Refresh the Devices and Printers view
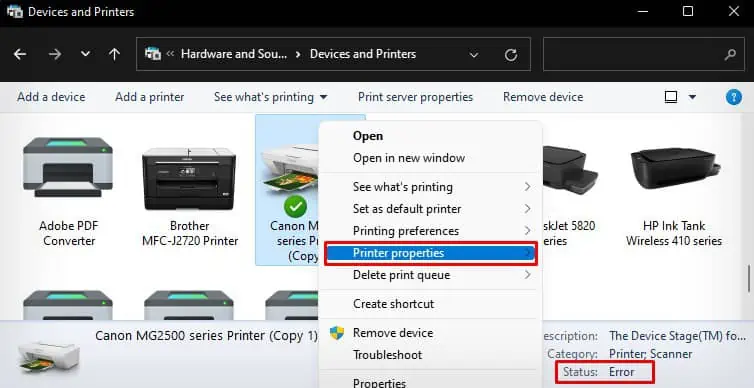Screen dimensions: 754x388 point(511,54)
